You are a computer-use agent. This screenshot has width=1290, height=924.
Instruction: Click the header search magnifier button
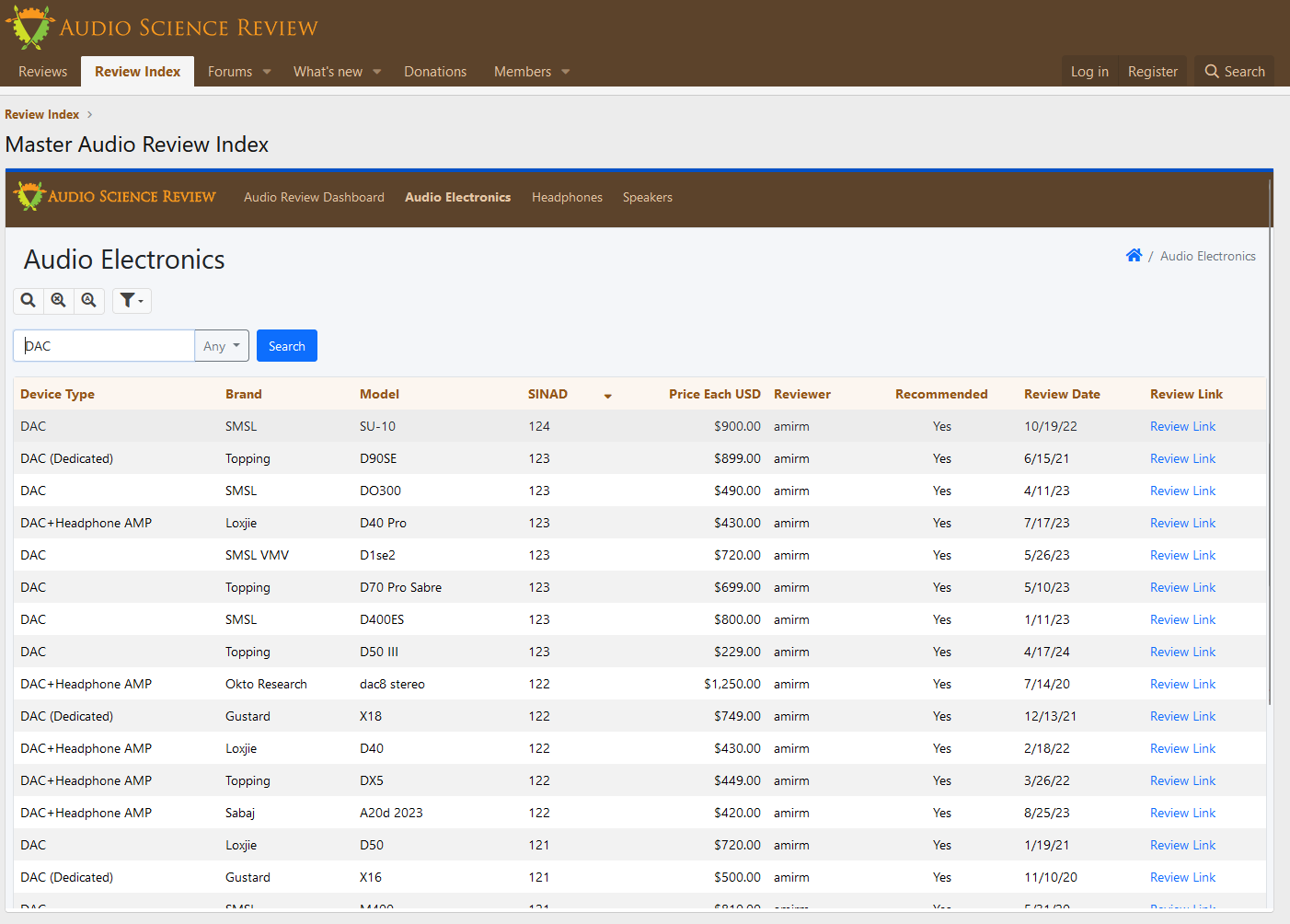[x=1235, y=71]
